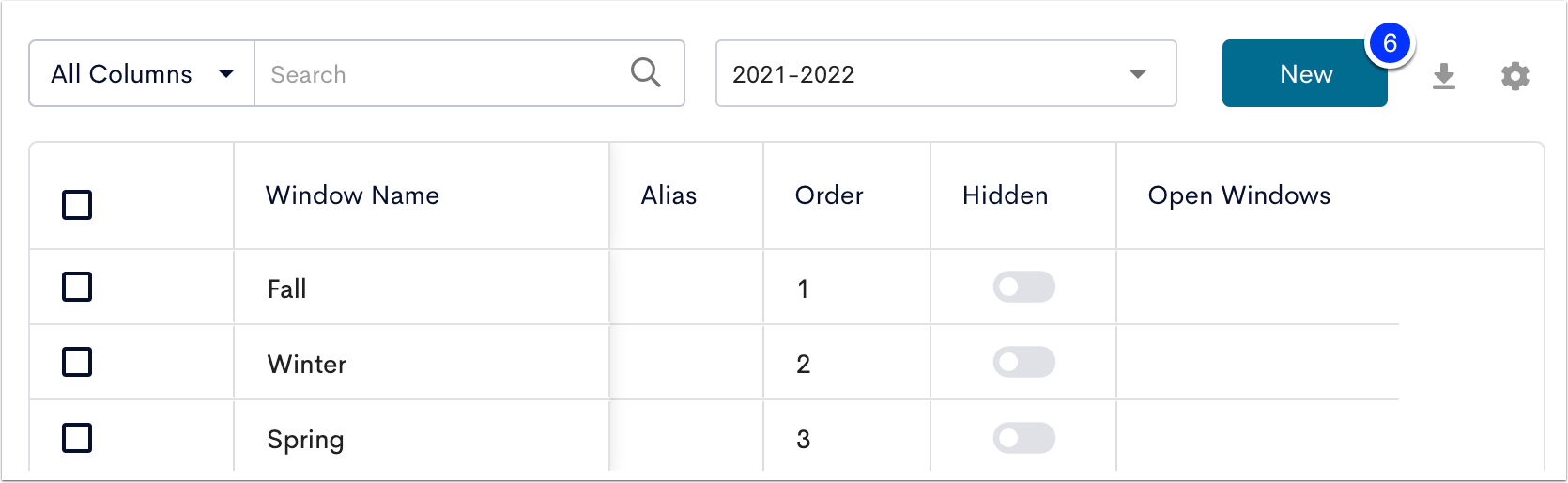Open the All Columns dropdown
Image resolution: width=1568 pixels, height=483 pixels.
coord(142,73)
